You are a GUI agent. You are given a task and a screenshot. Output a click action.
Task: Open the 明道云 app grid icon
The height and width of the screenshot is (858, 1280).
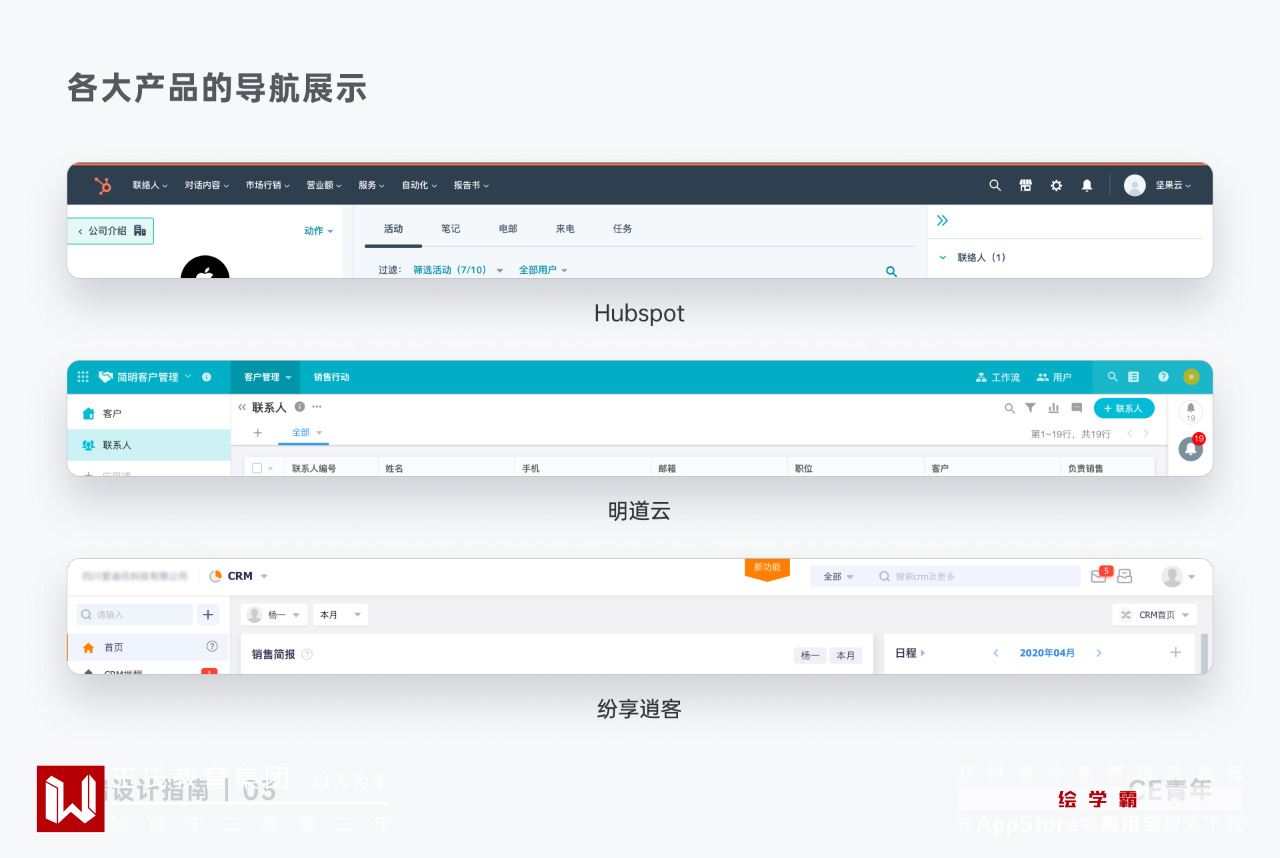pos(83,377)
